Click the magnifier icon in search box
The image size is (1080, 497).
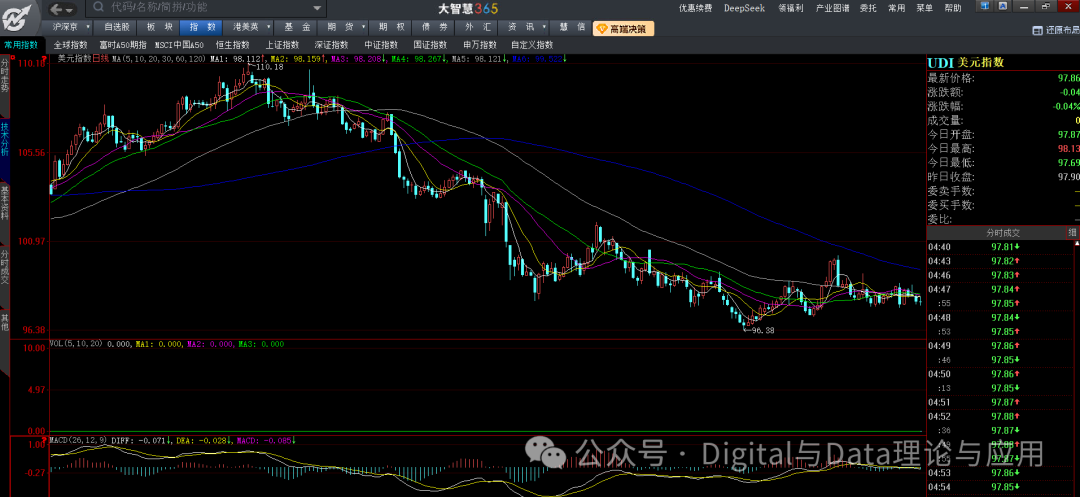(x=98, y=8)
